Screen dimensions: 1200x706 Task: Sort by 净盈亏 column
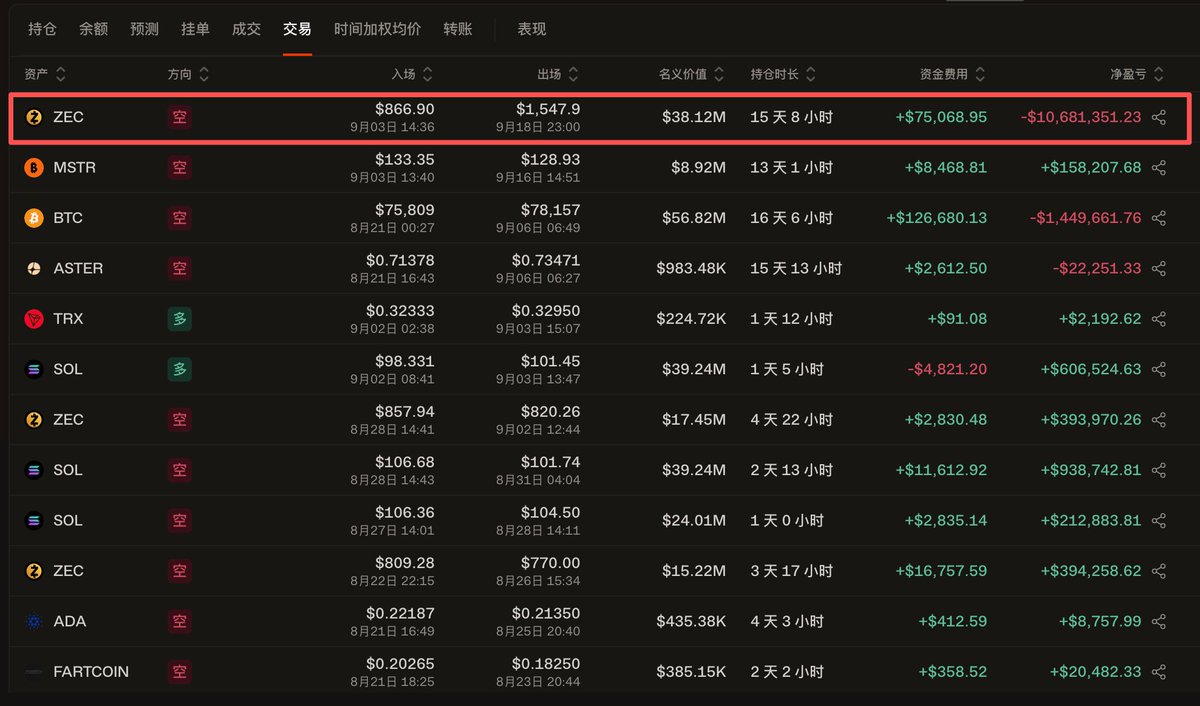(x=1137, y=74)
